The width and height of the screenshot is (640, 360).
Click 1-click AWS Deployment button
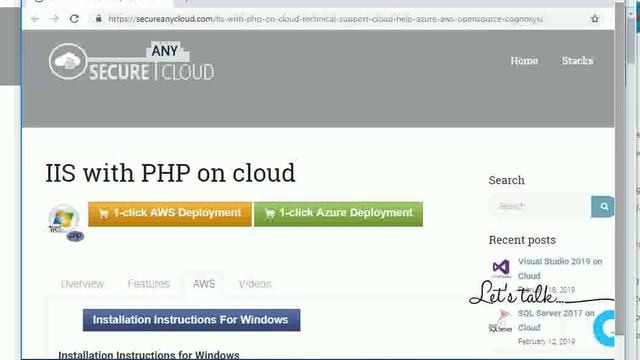click(x=170, y=214)
